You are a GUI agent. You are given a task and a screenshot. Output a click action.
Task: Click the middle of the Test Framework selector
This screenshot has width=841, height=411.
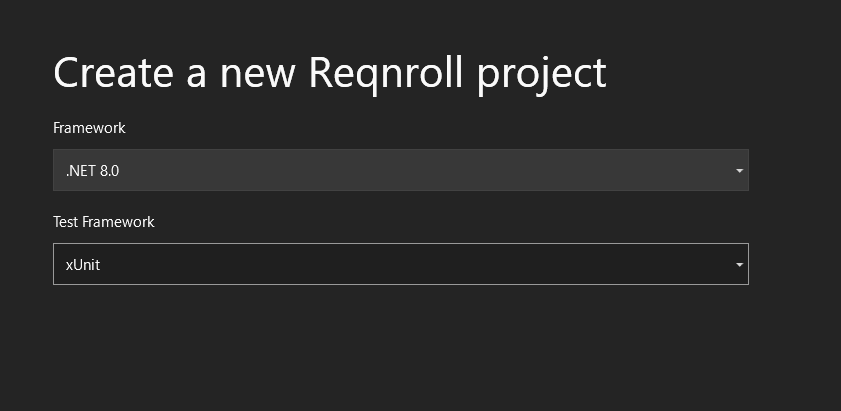click(400, 264)
